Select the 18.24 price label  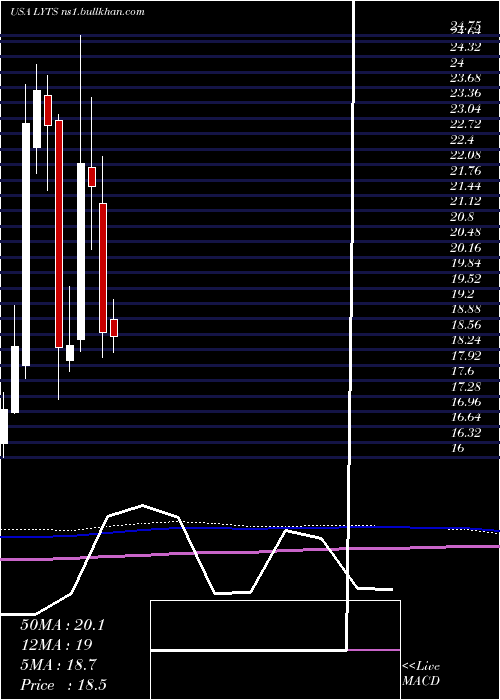coord(466,341)
